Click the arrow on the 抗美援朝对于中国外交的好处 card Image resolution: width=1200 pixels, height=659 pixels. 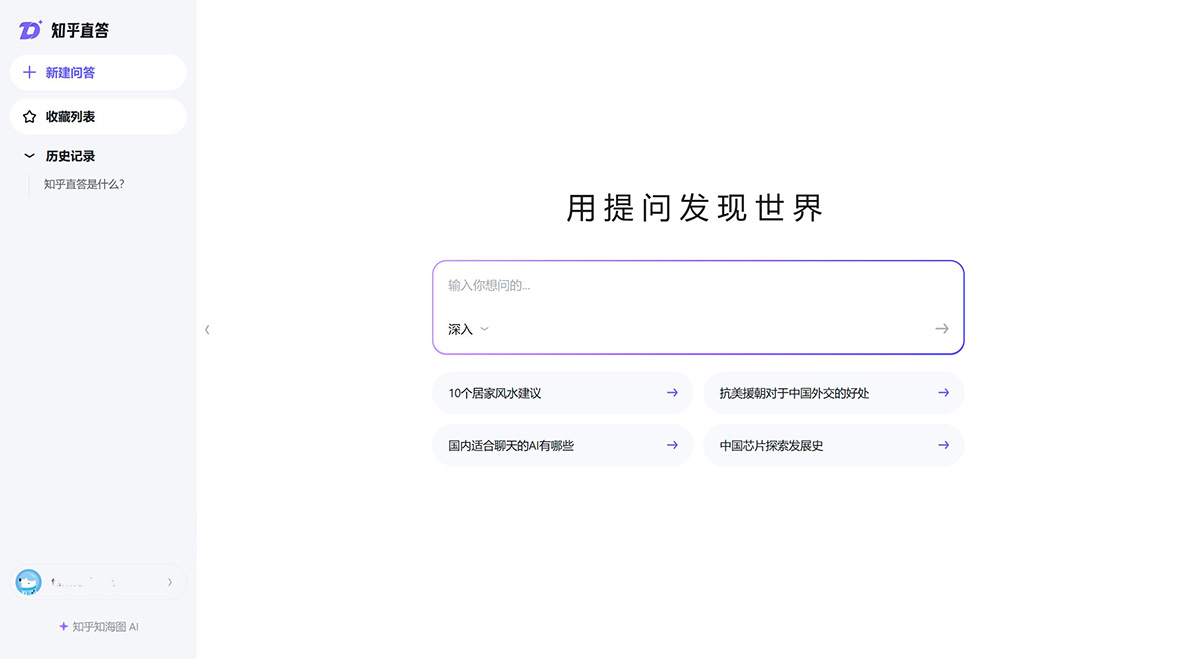[942, 393]
